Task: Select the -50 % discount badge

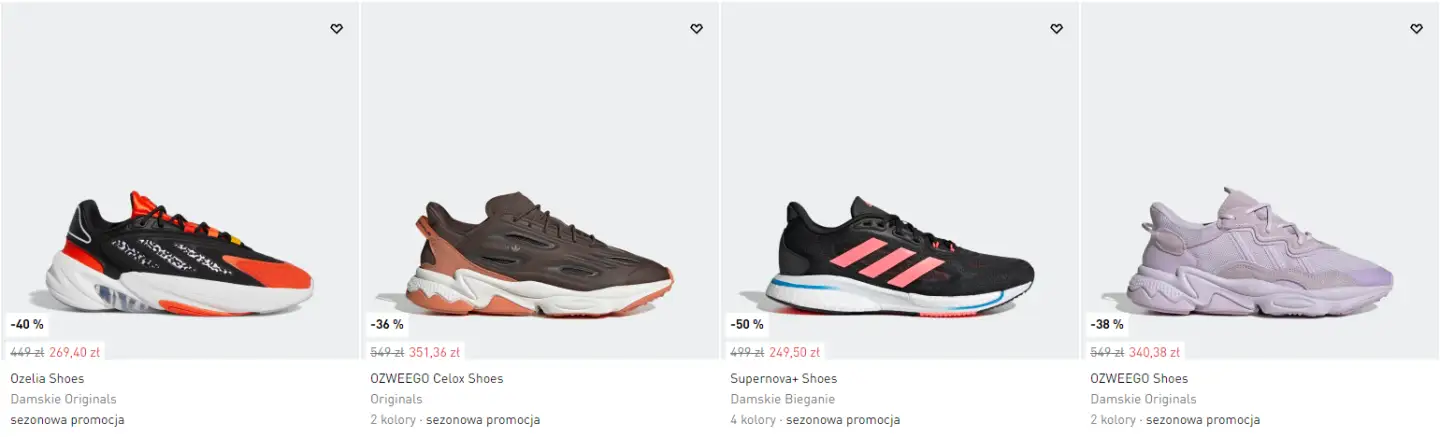Action: (747, 324)
